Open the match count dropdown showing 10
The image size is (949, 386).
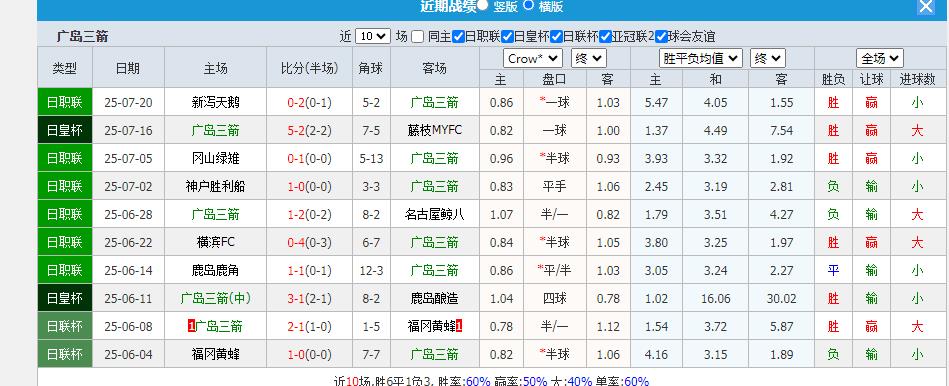click(372, 36)
